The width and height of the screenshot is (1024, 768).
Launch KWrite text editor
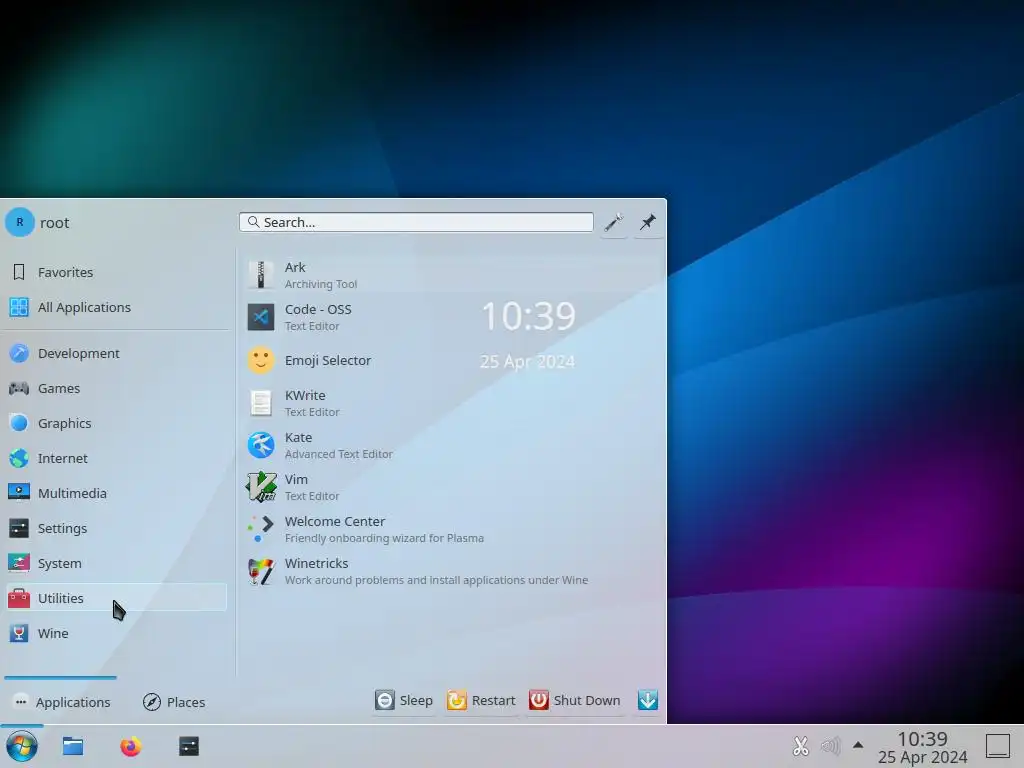pyautogui.click(x=451, y=403)
